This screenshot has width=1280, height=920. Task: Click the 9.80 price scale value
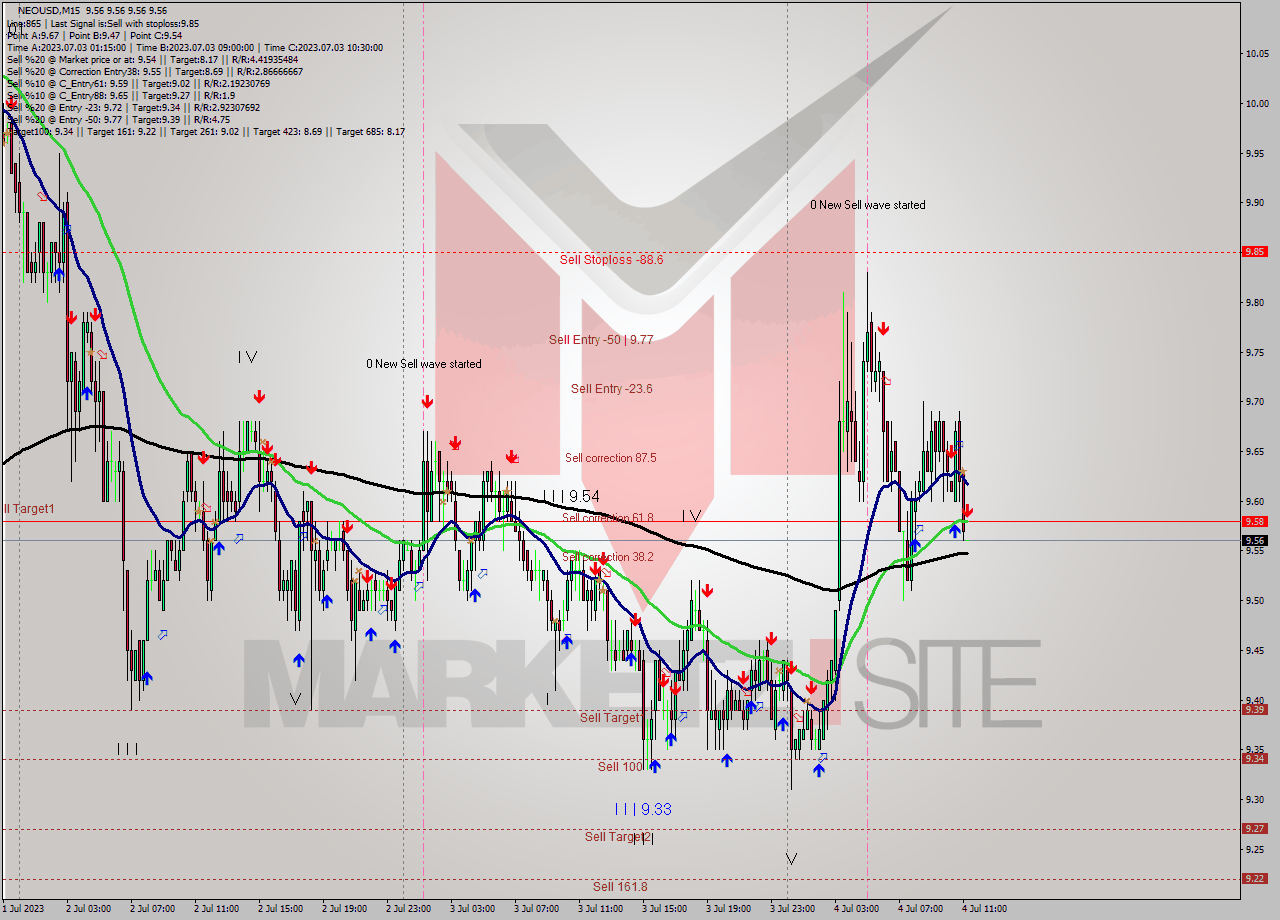pos(1254,302)
